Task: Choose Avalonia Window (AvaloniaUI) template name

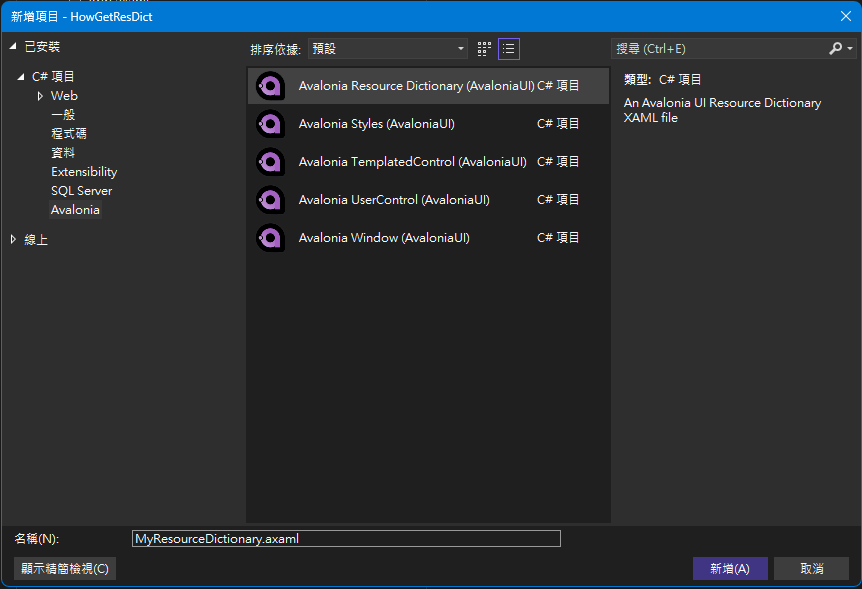Action: [384, 238]
